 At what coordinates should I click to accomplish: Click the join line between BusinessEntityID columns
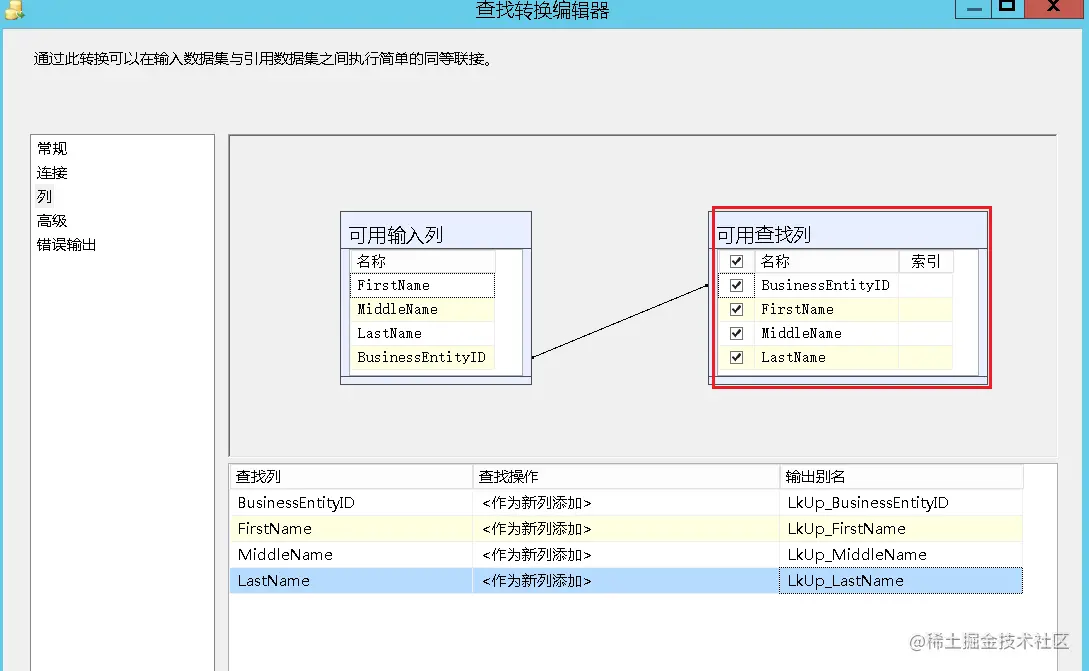coord(620,321)
